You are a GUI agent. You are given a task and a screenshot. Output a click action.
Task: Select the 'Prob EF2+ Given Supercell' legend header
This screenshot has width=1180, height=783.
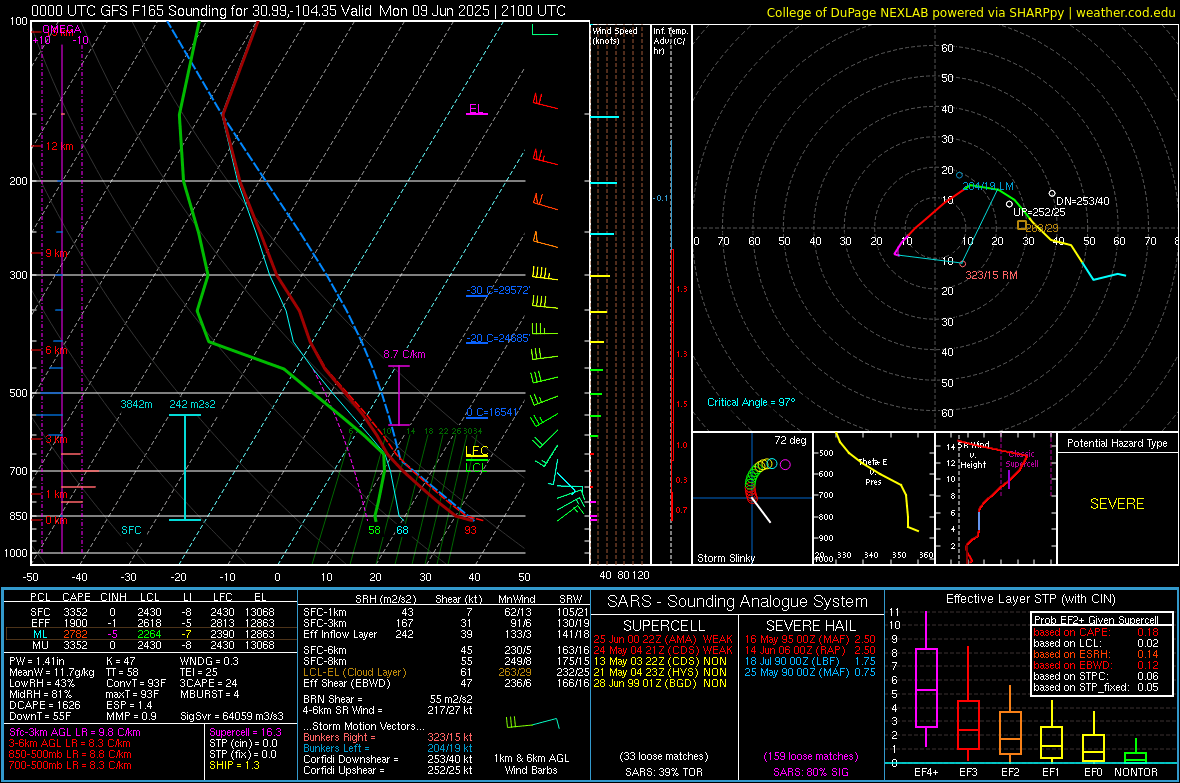coord(1096,620)
